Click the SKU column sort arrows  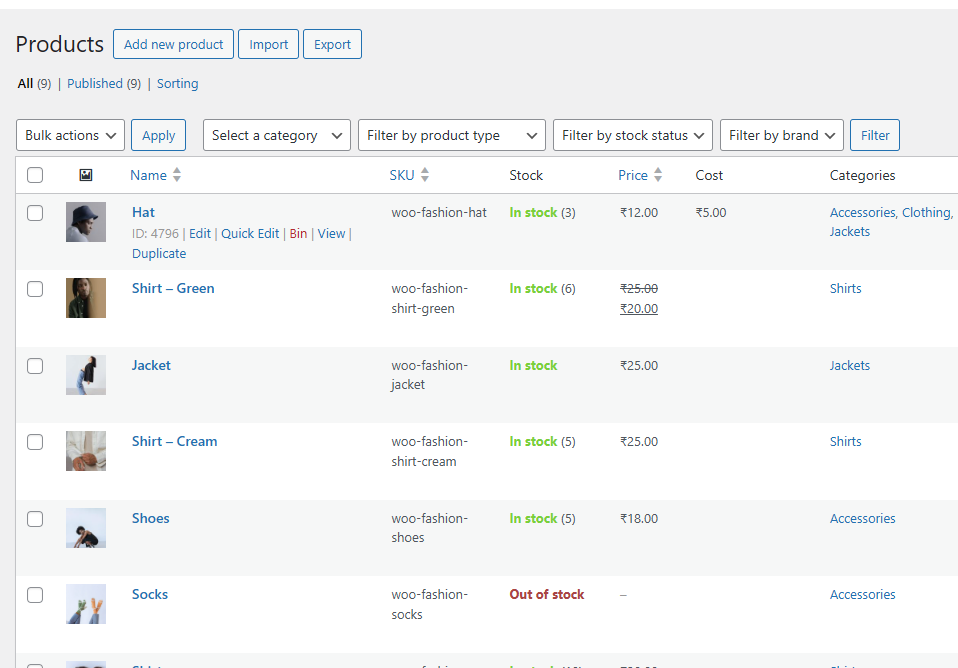[x=424, y=175]
